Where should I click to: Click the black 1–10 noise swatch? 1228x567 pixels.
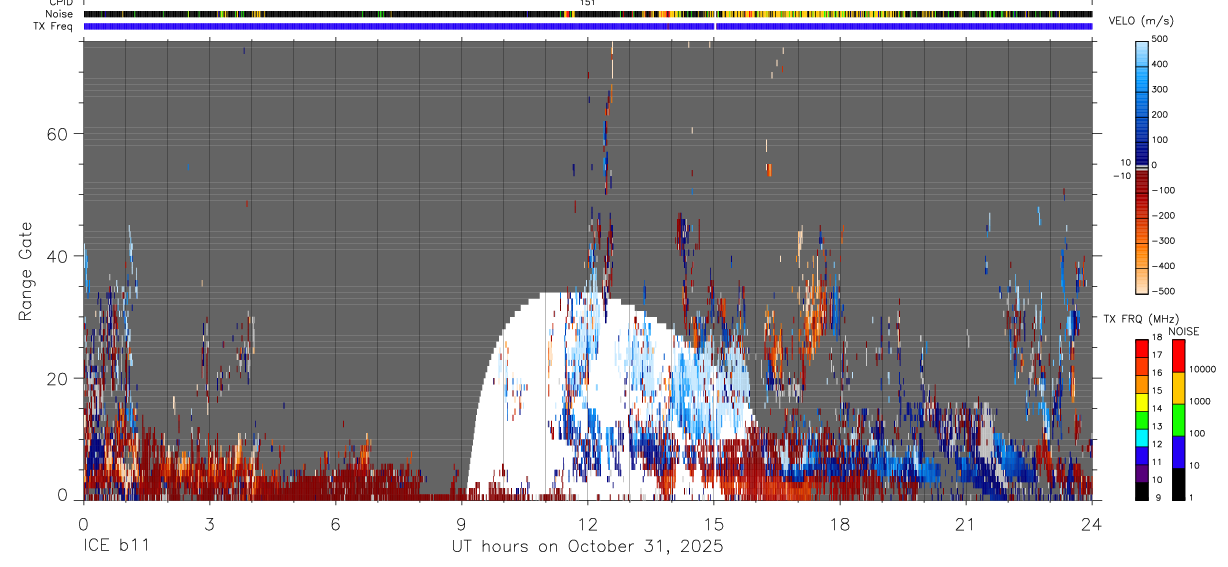[x=1179, y=484]
